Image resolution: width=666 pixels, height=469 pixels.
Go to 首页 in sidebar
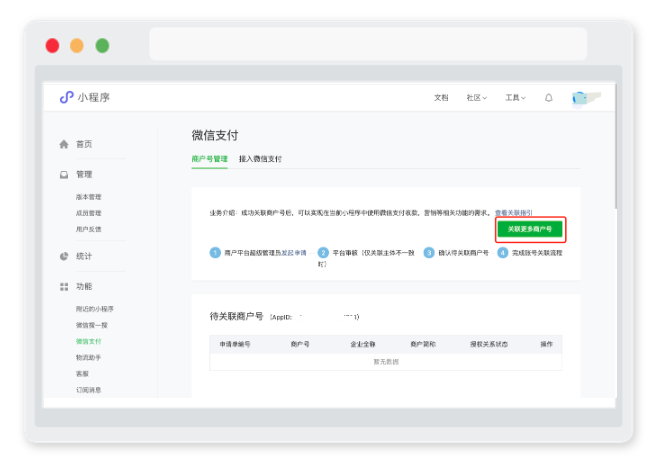pos(84,144)
